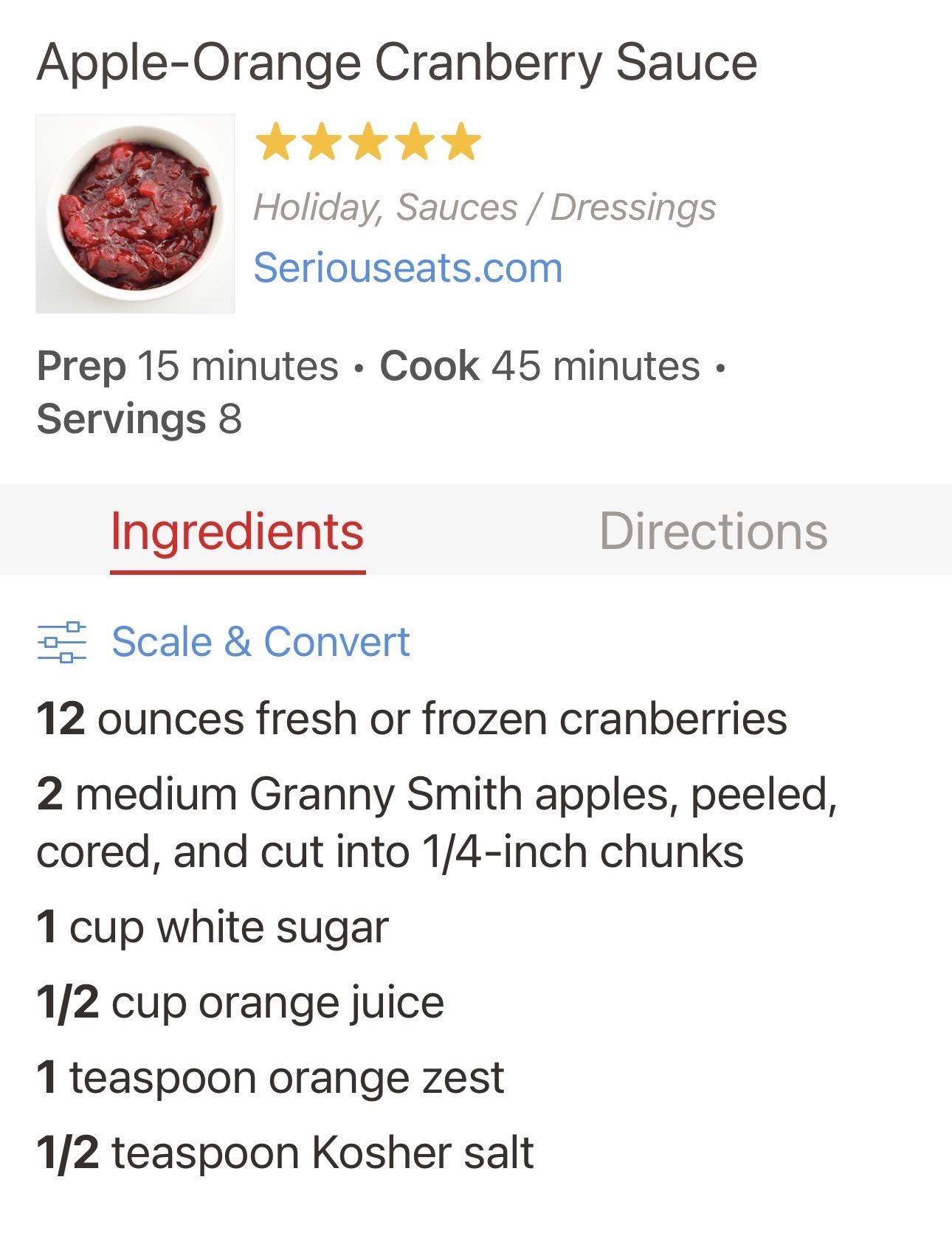Tap the white sugar ingredient
The image size is (952, 1250).
tap(213, 928)
